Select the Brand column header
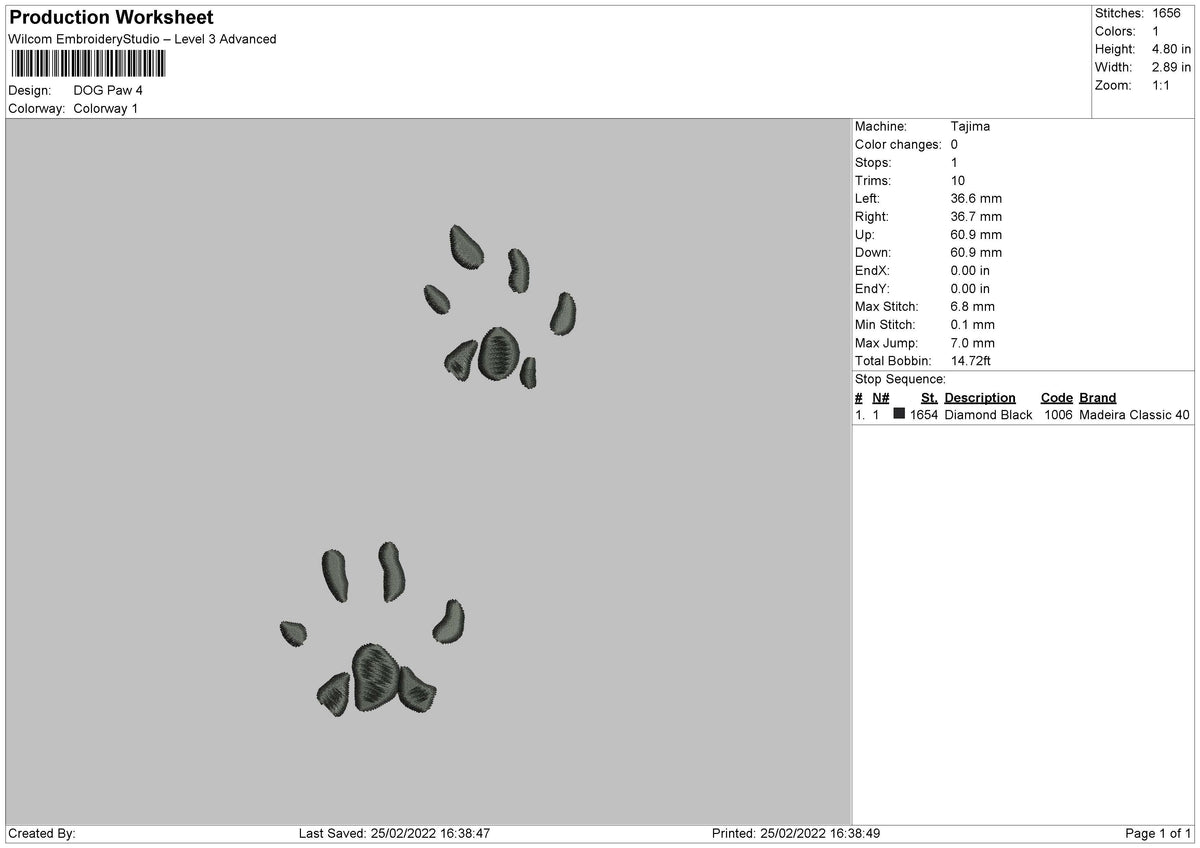Viewport: 1200px width, 848px height. click(1097, 397)
